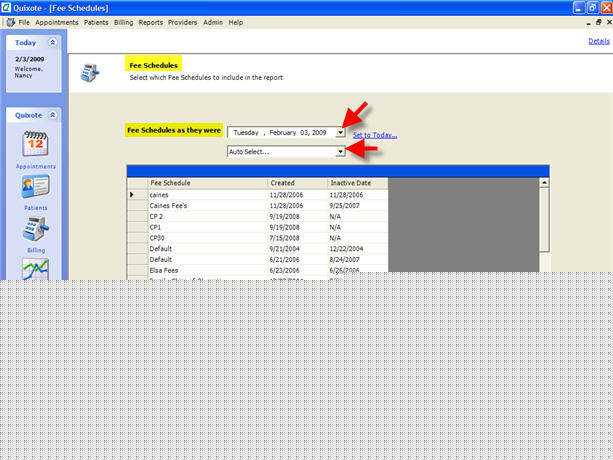Click the Details link
The width and height of the screenshot is (613, 460).
coord(599,41)
